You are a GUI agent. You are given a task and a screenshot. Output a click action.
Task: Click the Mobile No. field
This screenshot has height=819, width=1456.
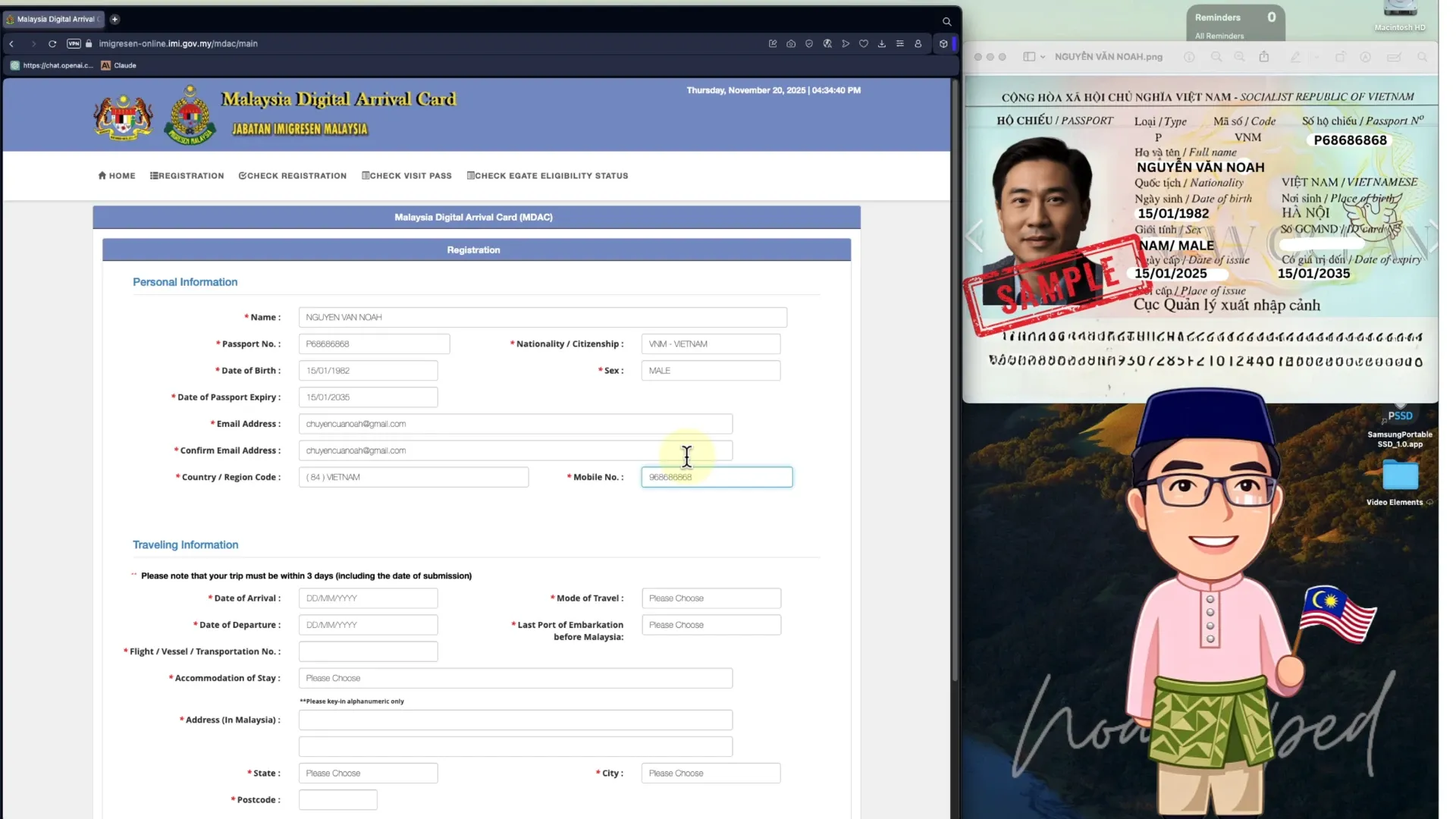tap(717, 477)
